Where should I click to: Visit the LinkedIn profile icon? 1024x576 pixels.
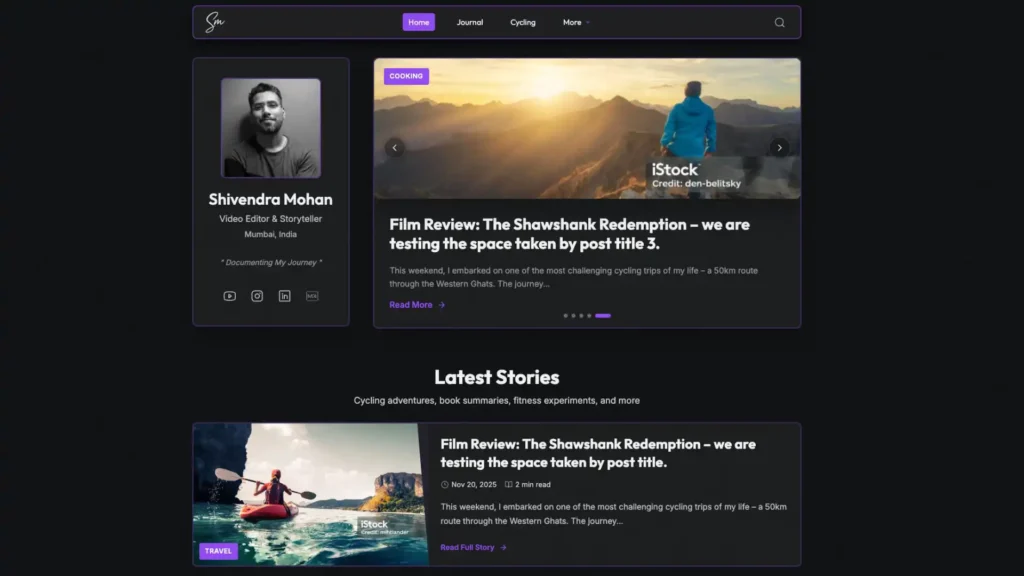pos(284,296)
